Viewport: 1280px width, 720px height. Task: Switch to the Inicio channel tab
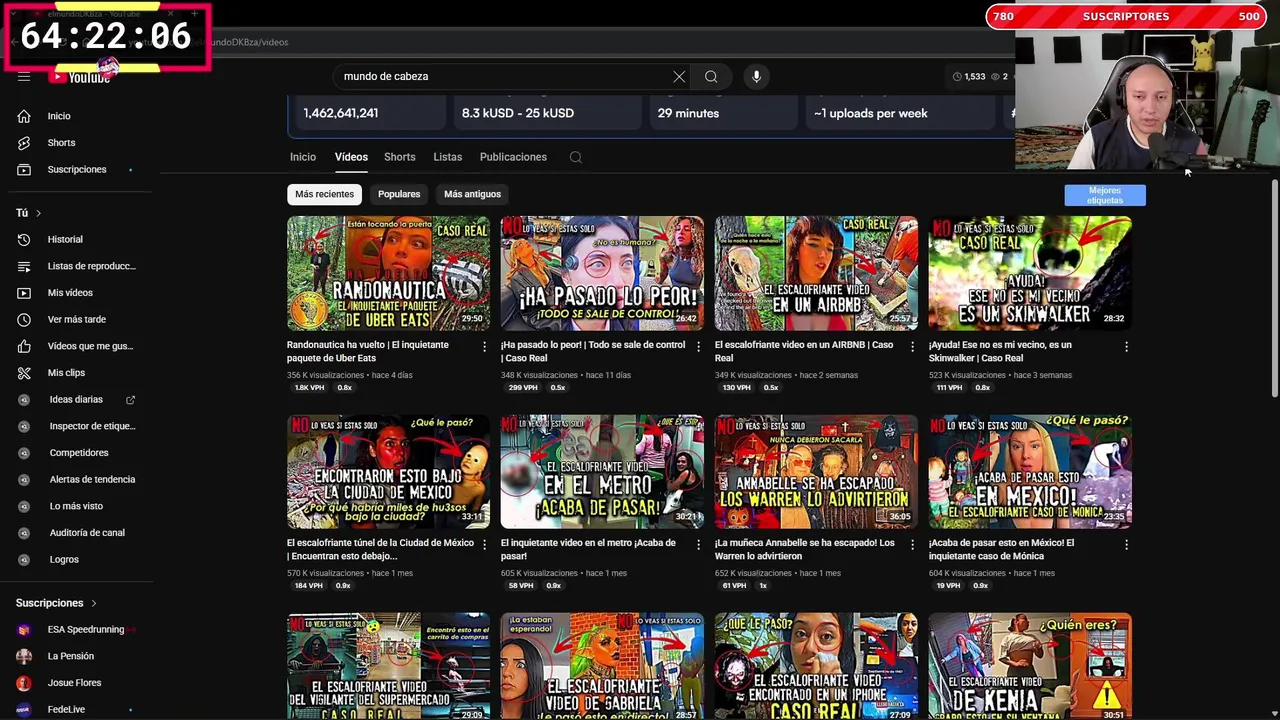coord(303,157)
